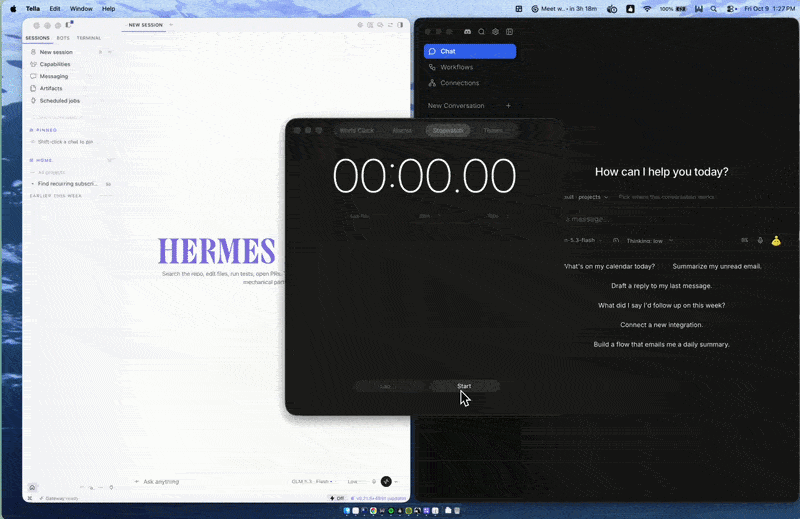The width and height of the screenshot is (800, 519).
Task: Open the projects dropdown above the message box
Action: [586, 197]
